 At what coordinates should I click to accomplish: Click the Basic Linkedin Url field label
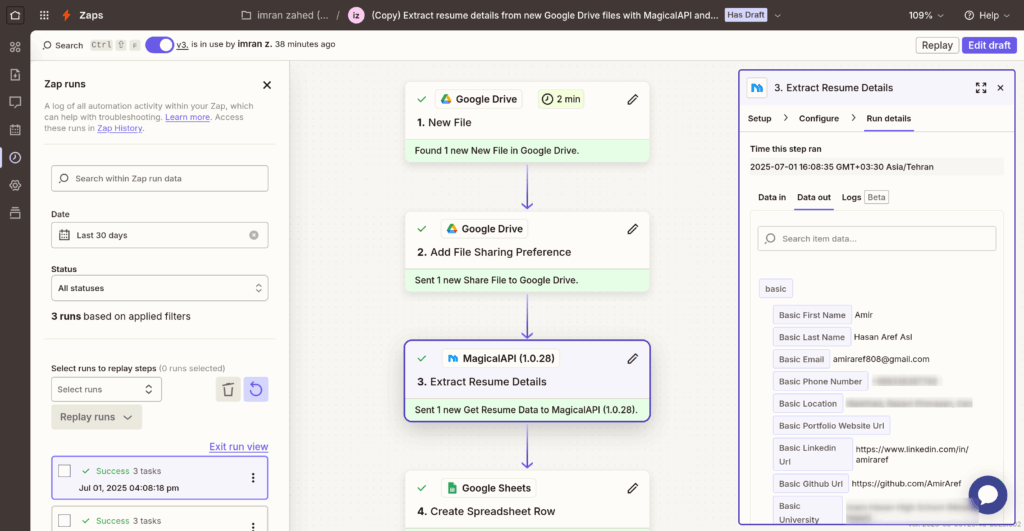coord(812,455)
